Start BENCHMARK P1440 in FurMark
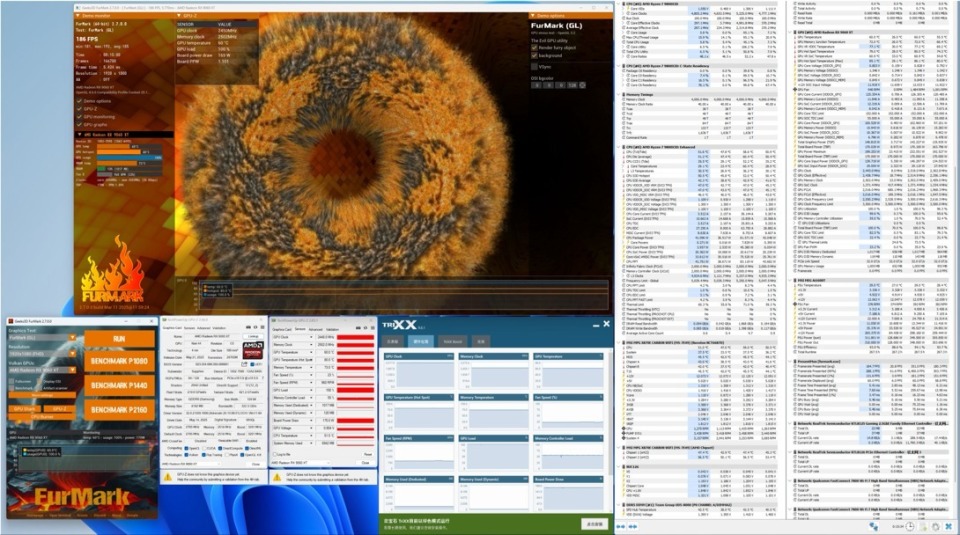 (119, 385)
